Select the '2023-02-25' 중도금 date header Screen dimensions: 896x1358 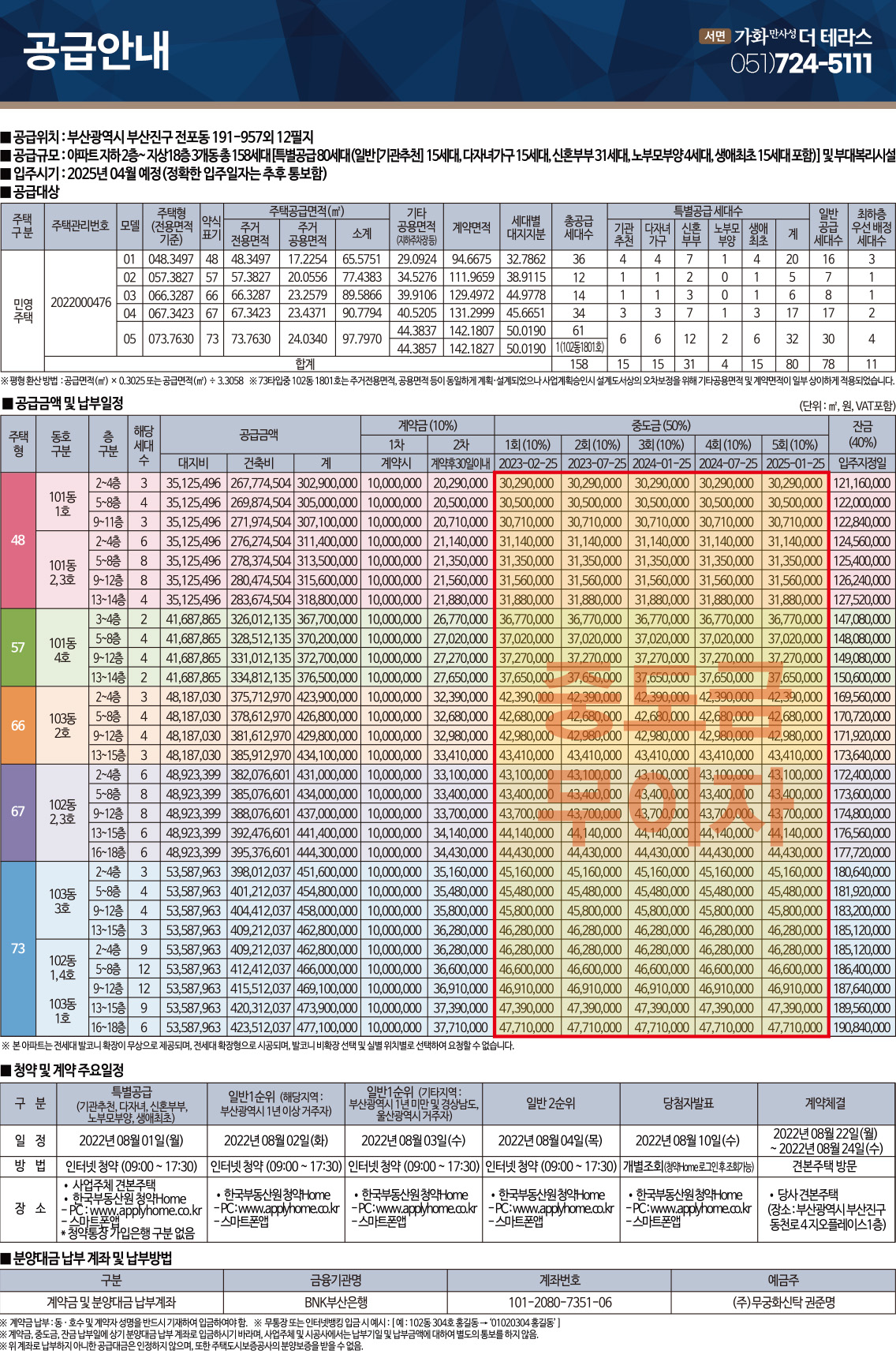point(528,463)
